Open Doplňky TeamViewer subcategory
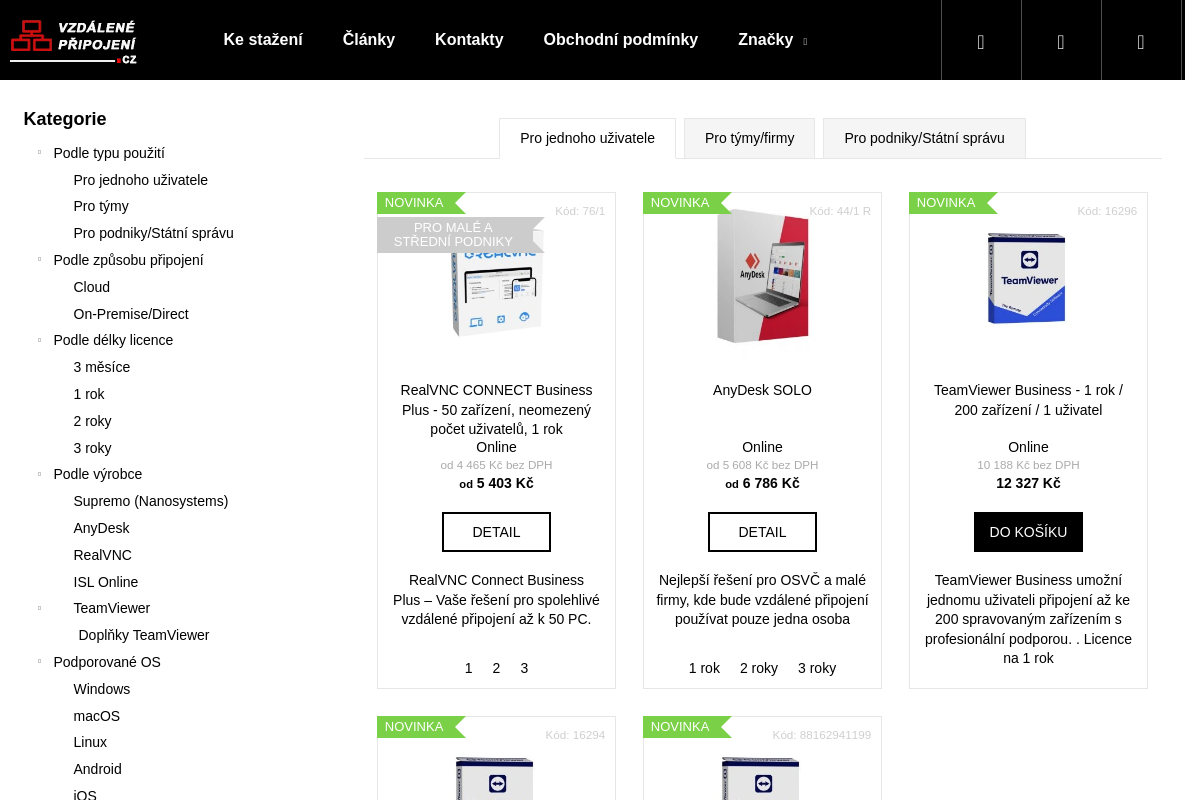The image size is (1200, 800). pos(144,635)
